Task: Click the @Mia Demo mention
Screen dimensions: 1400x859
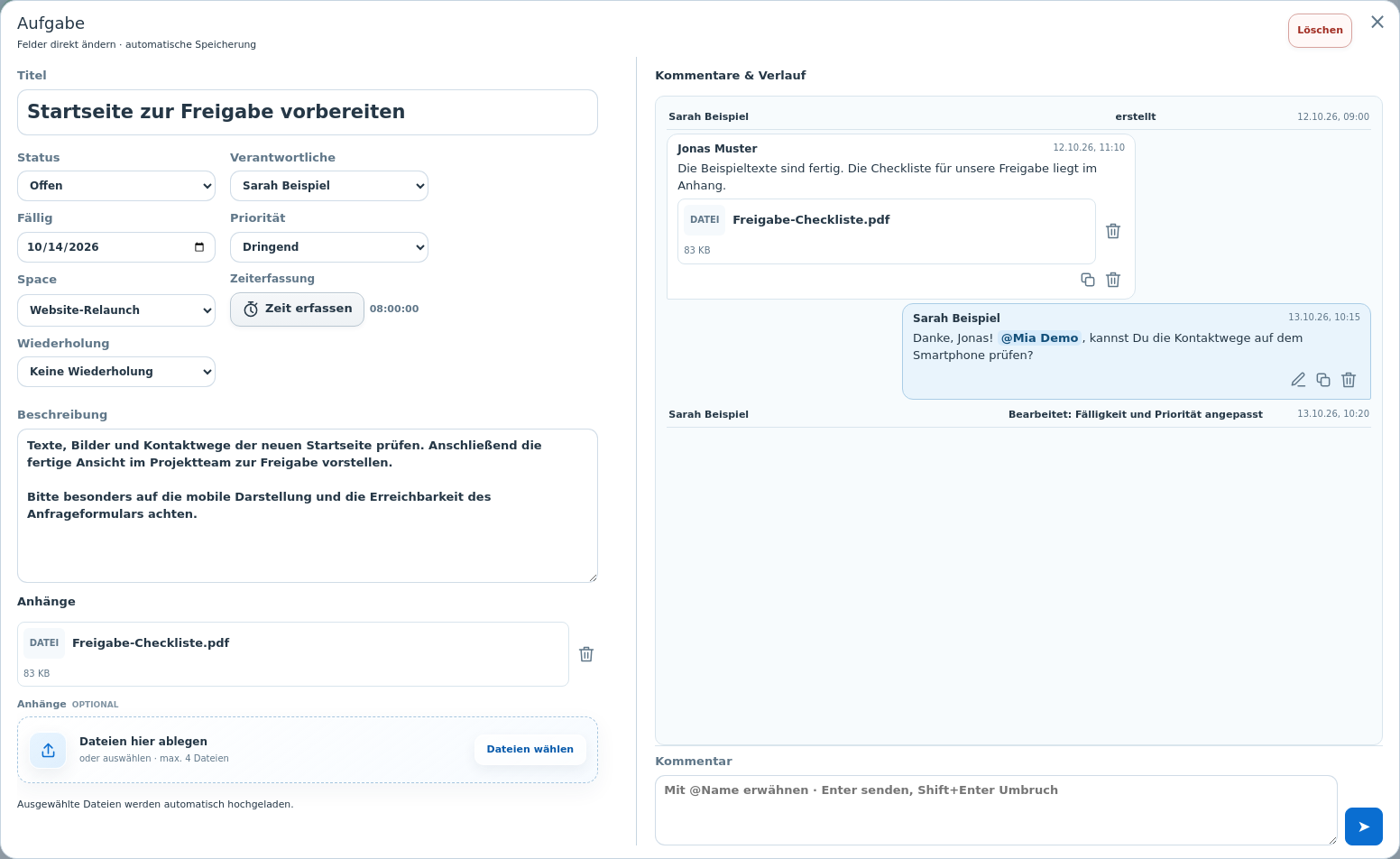Action: [x=1039, y=338]
